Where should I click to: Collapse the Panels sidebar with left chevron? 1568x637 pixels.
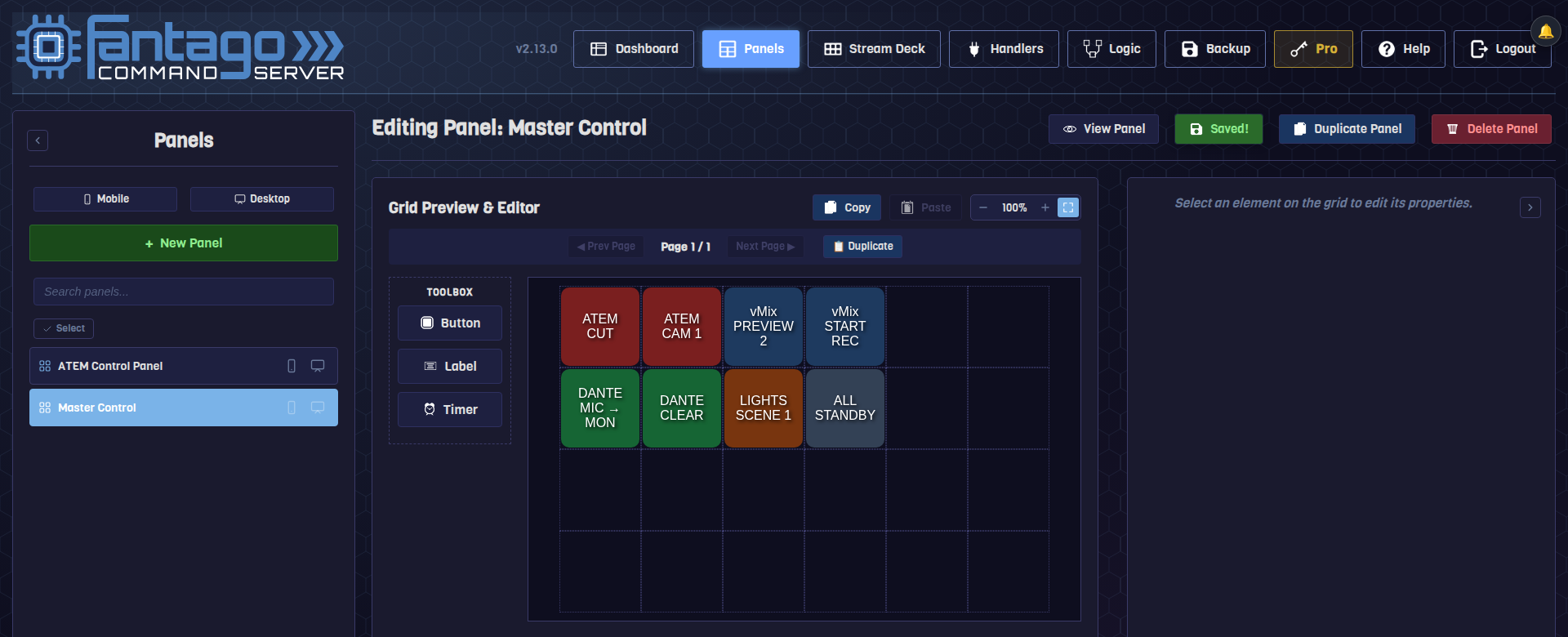click(38, 140)
